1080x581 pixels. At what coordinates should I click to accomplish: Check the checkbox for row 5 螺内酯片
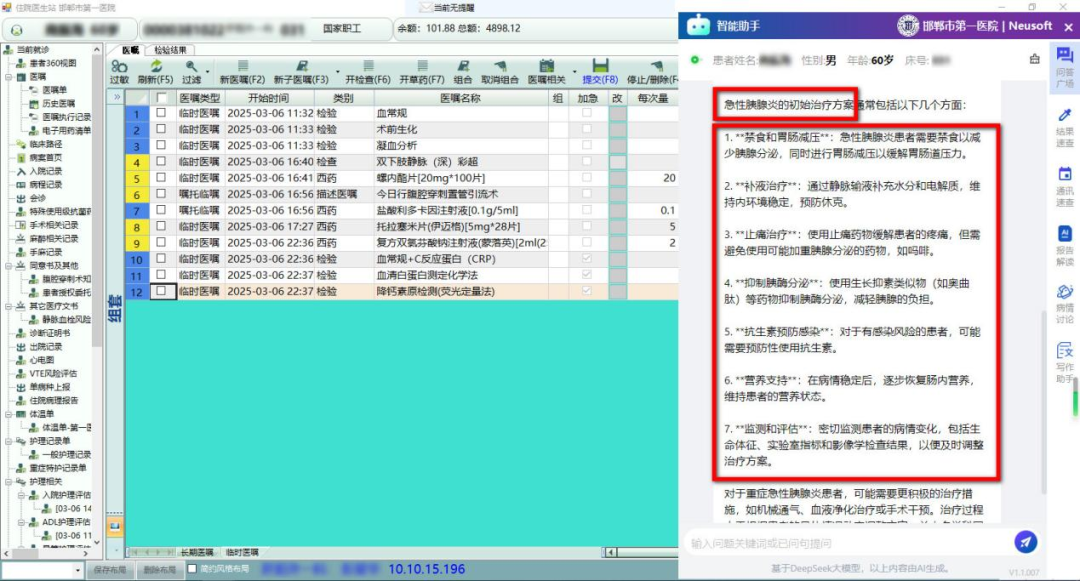coord(161,177)
